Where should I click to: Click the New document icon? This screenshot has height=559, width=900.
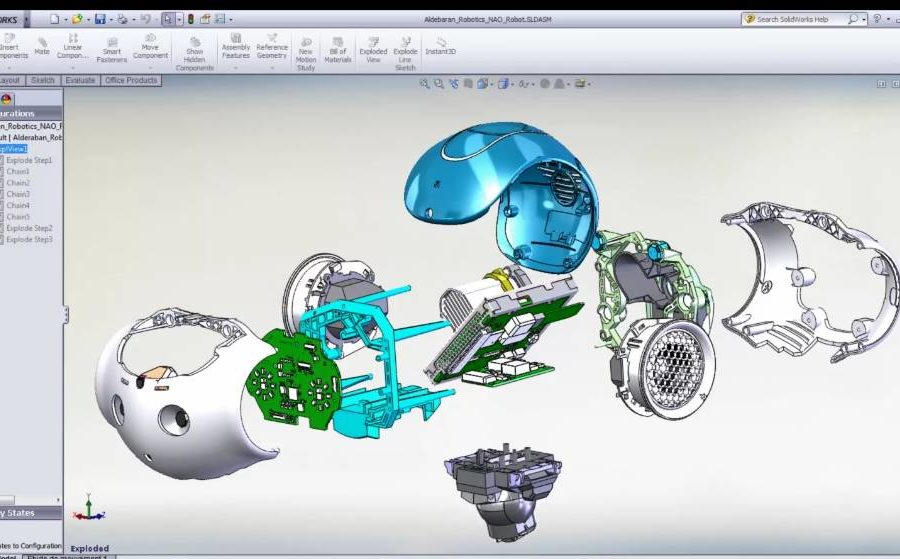click(x=55, y=19)
